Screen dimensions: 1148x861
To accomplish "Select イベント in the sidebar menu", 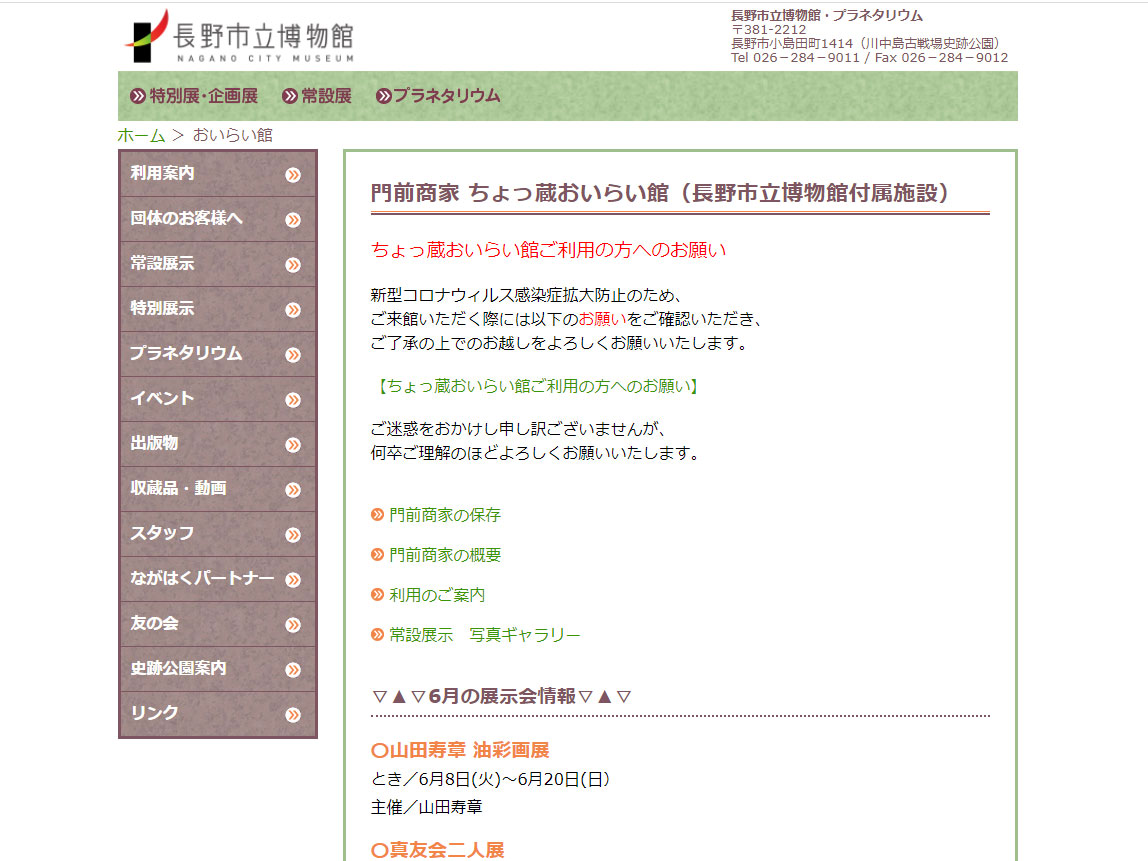I will point(217,399).
